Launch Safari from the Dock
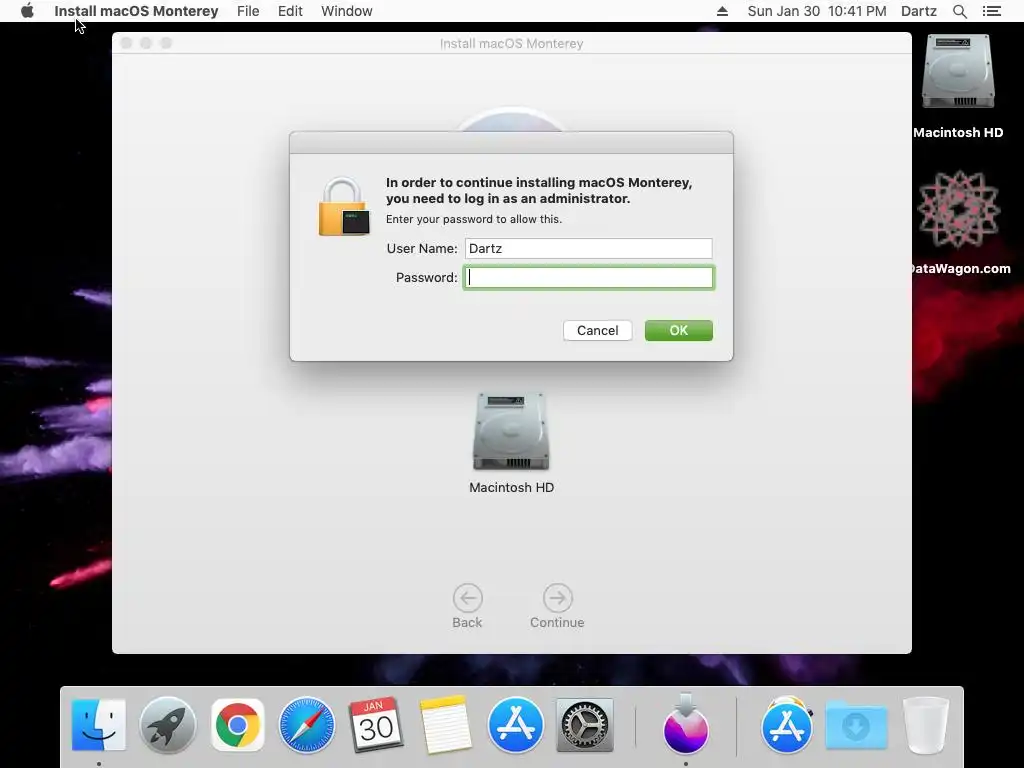This screenshot has width=1024, height=768. (x=306, y=725)
